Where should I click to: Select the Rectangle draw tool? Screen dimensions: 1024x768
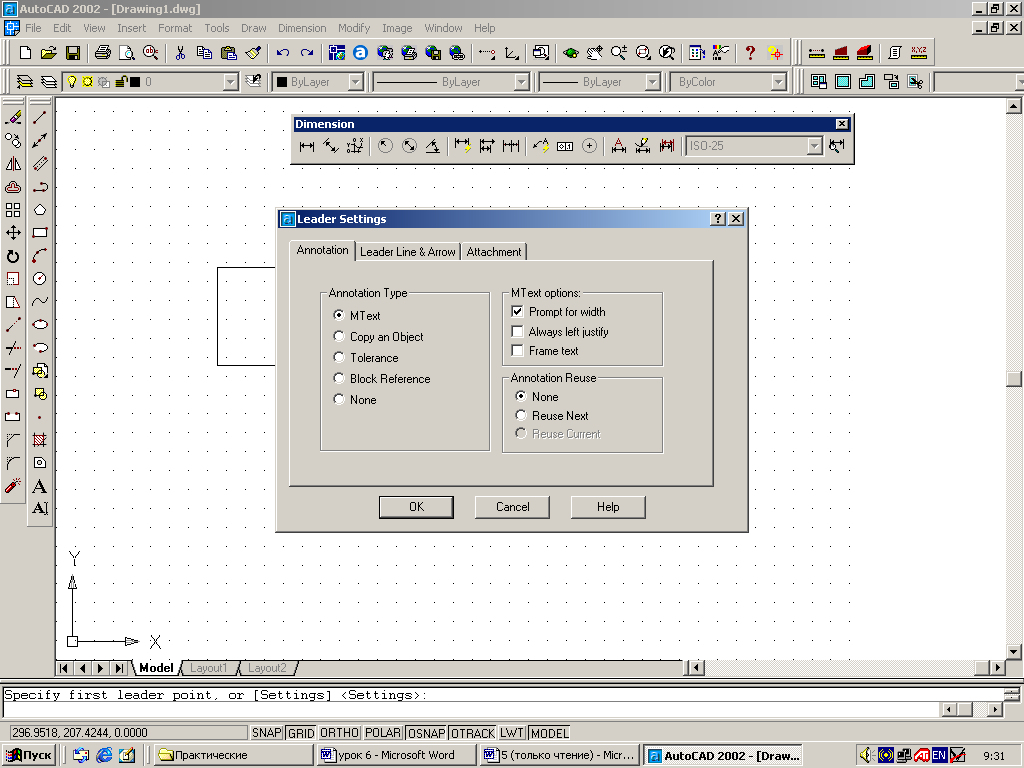coord(40,232)
